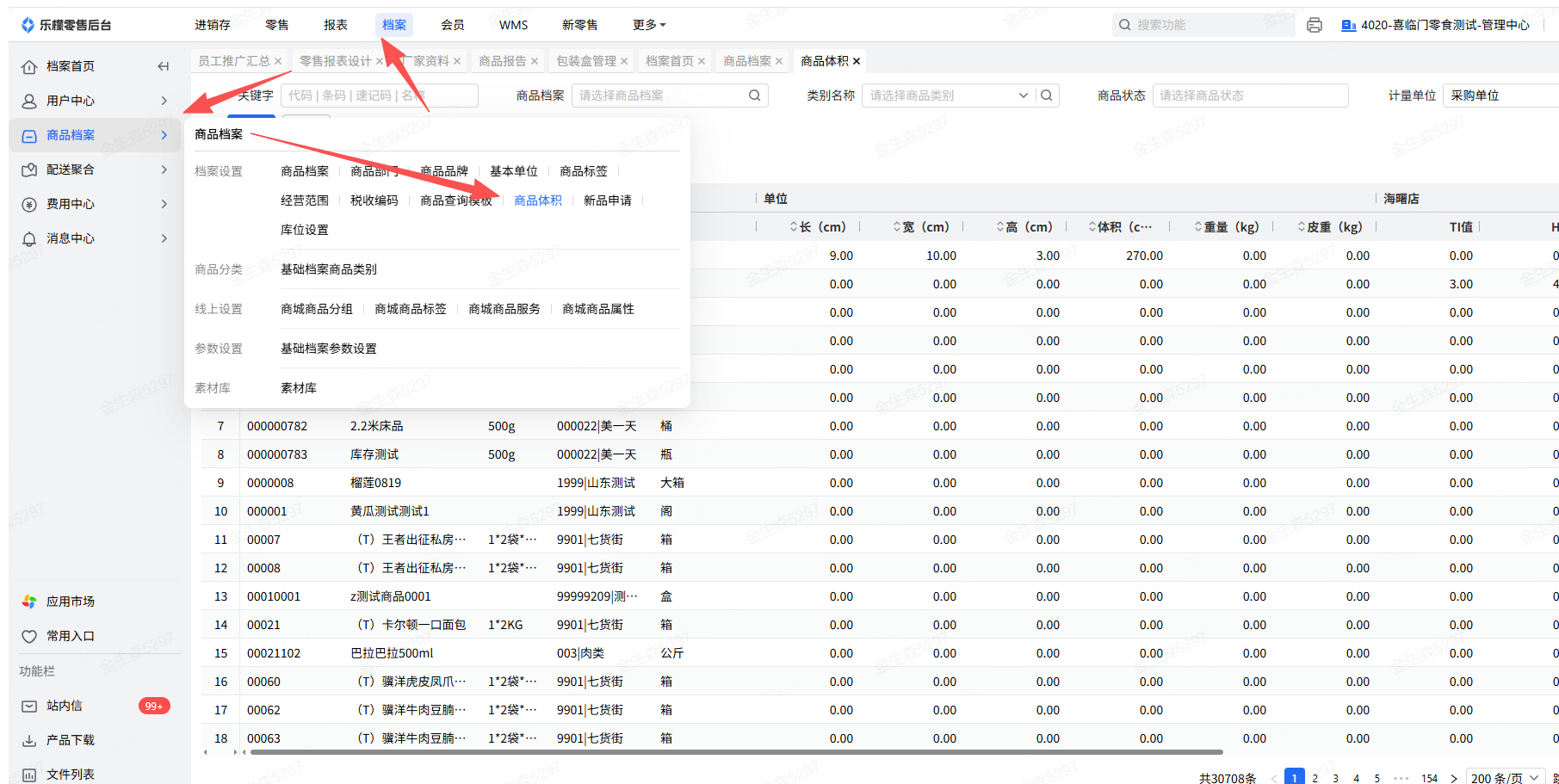
Task: Click product name 榴莲0819
Action: click(x=375, y=483)
